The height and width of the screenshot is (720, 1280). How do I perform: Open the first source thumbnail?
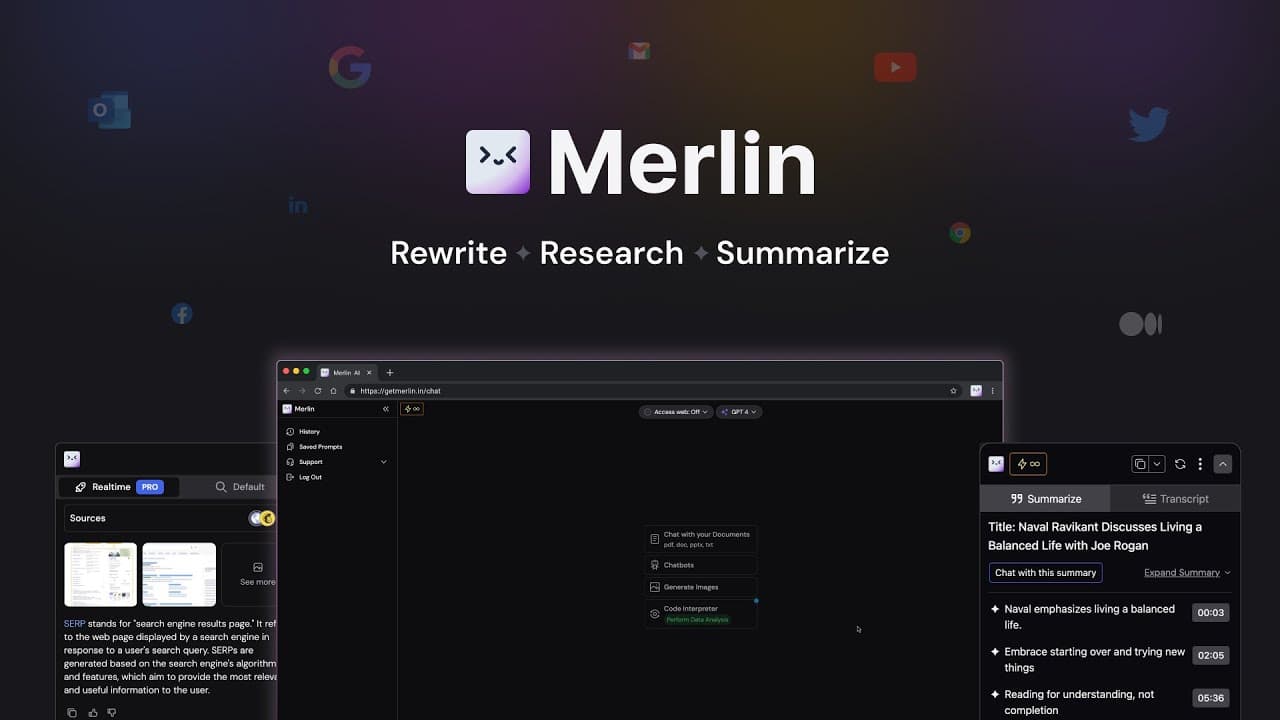tap(100, 575)
